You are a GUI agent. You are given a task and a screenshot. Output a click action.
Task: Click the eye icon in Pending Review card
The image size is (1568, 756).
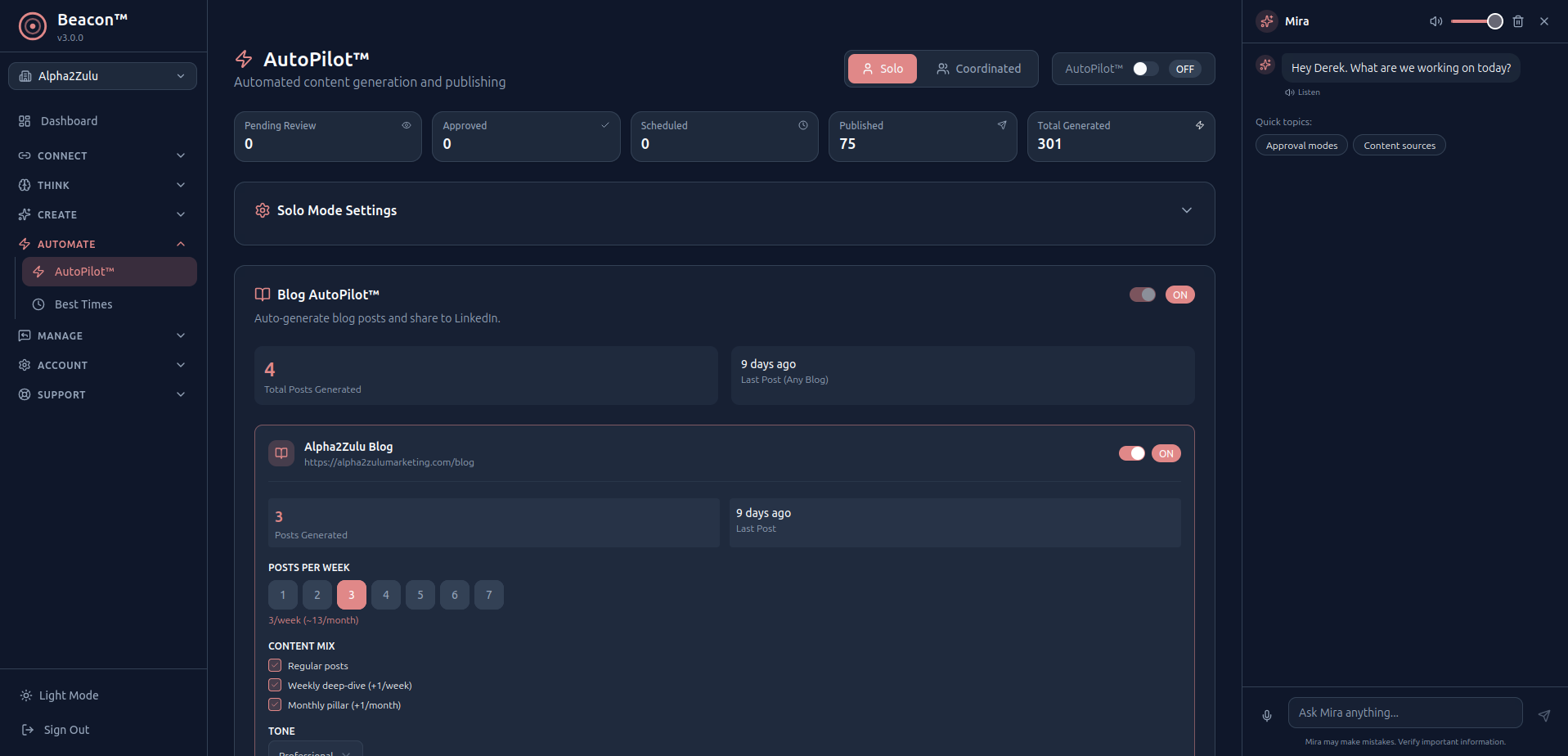[x=407, y=125]
